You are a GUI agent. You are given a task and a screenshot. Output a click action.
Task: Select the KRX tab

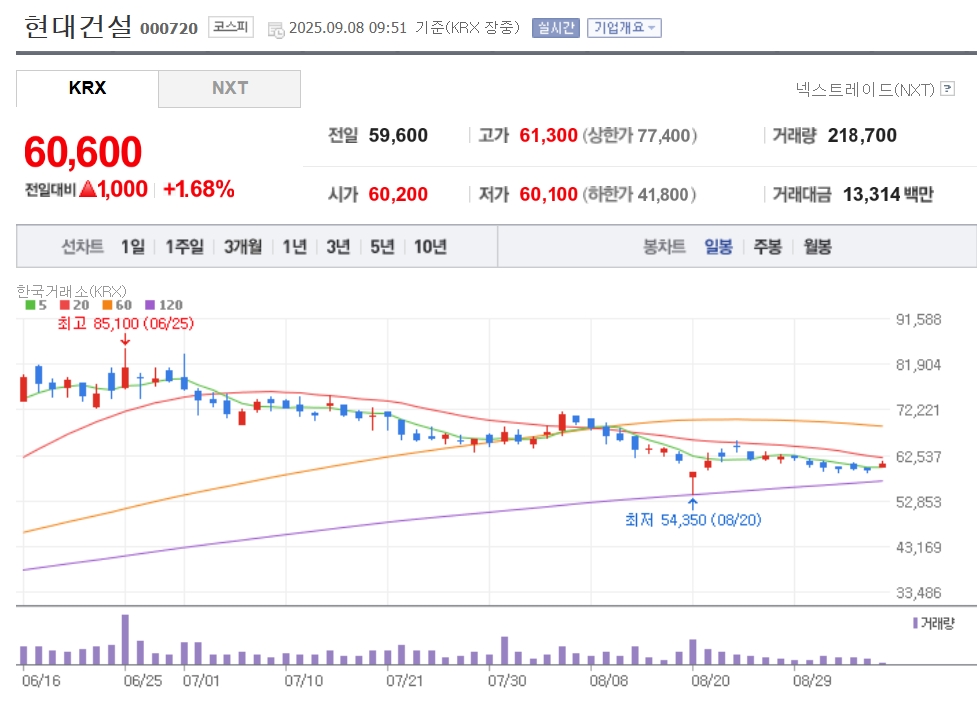[x=87, y=88]
